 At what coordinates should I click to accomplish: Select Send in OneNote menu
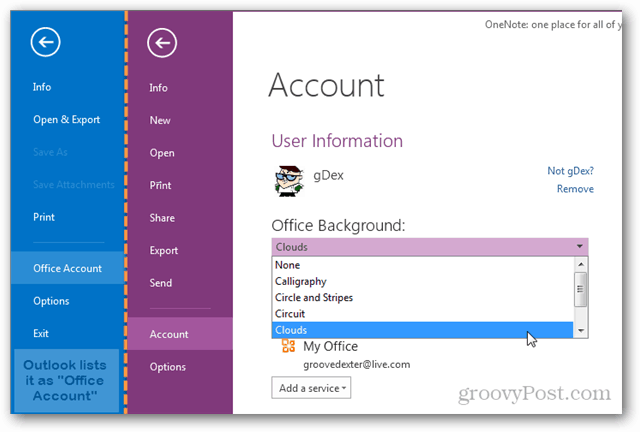(x=160, y=283)
